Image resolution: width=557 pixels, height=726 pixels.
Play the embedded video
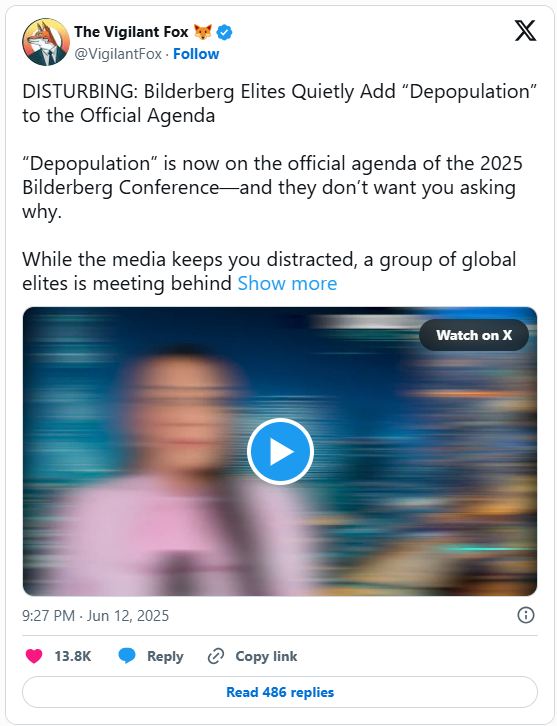(280, 451)
